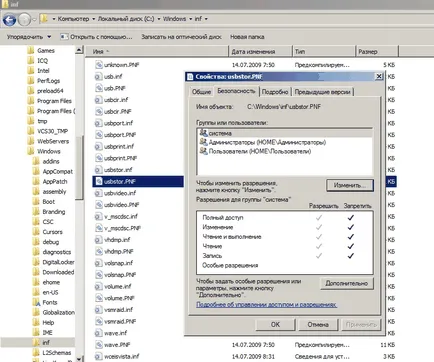Click the Администраторы group user icon
This screenshot has width=434, height=362.
coord(203,142)
